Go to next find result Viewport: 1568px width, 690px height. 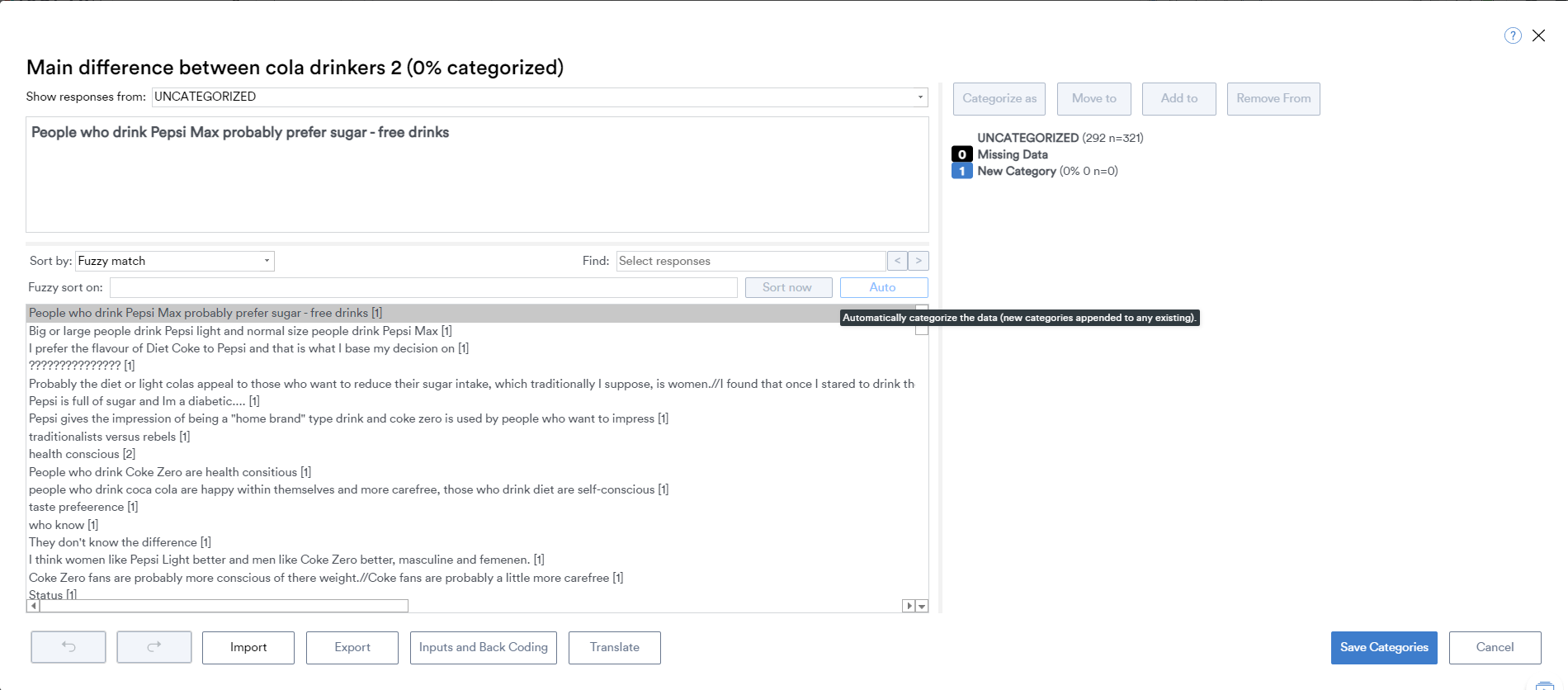[919, 261]
